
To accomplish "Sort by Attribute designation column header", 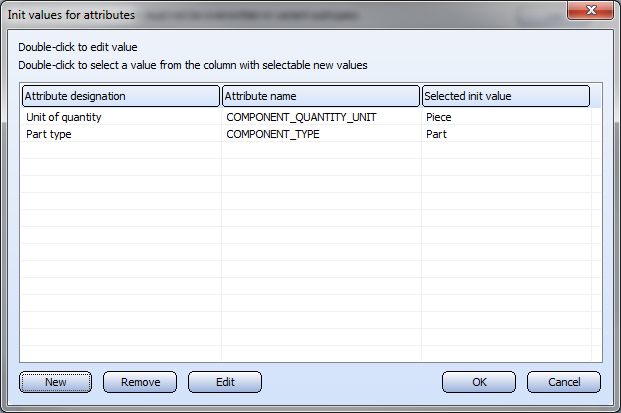I will pyautogui.click(x=120, y=96).
